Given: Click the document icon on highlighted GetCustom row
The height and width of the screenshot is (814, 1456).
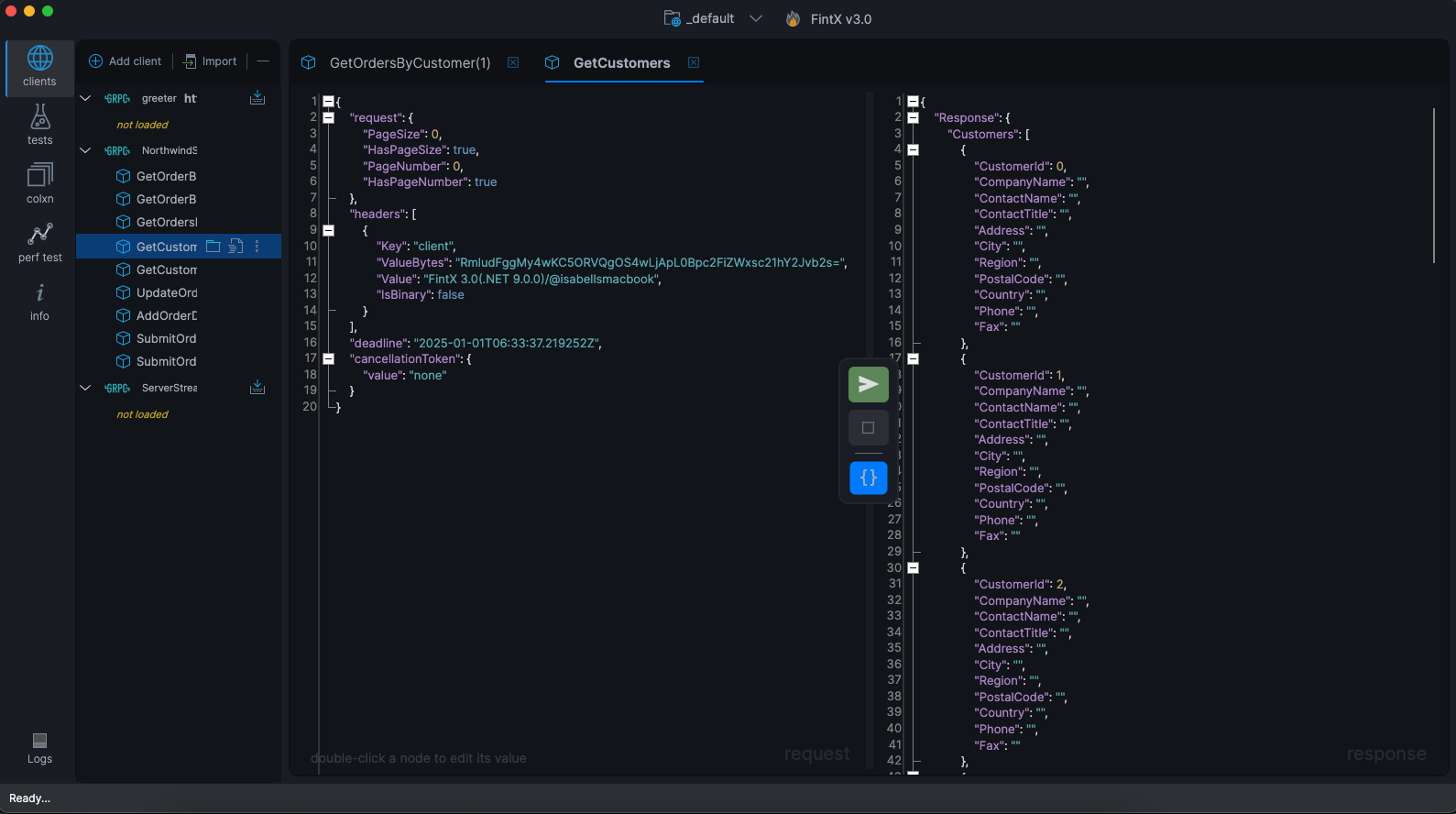Looking at the screenshot, I should (x=235, y=246).
